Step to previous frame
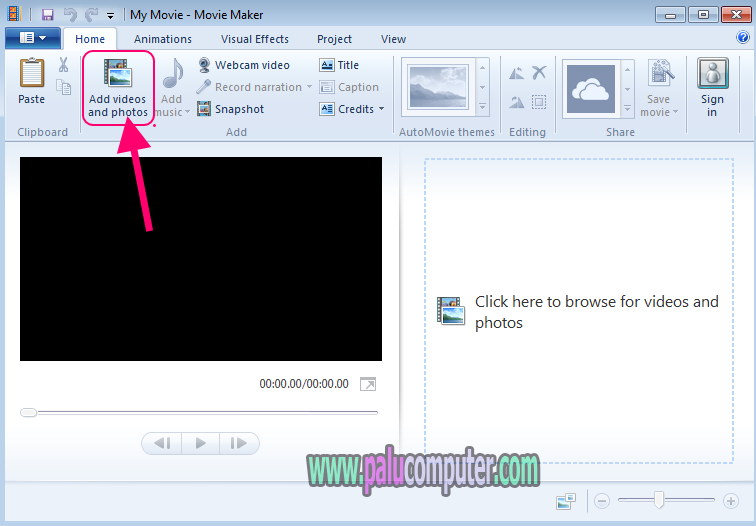The image size is (756, 526). (x=162, y=443)
